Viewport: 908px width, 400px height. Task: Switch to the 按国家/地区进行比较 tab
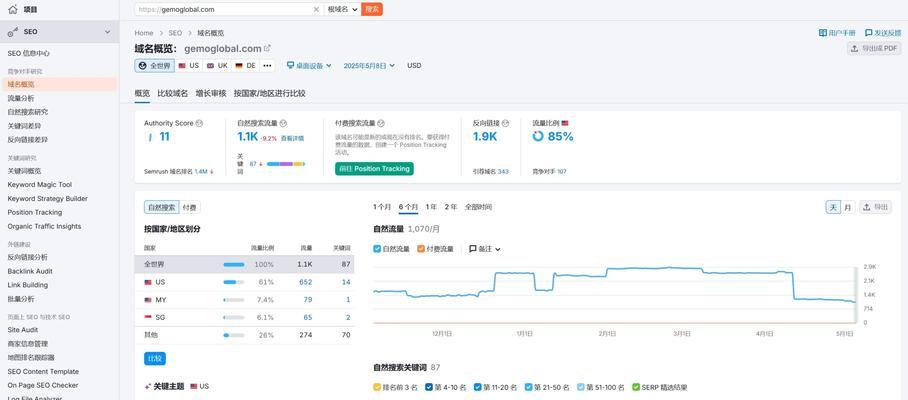pyautogui.click(x=269, y=93)
